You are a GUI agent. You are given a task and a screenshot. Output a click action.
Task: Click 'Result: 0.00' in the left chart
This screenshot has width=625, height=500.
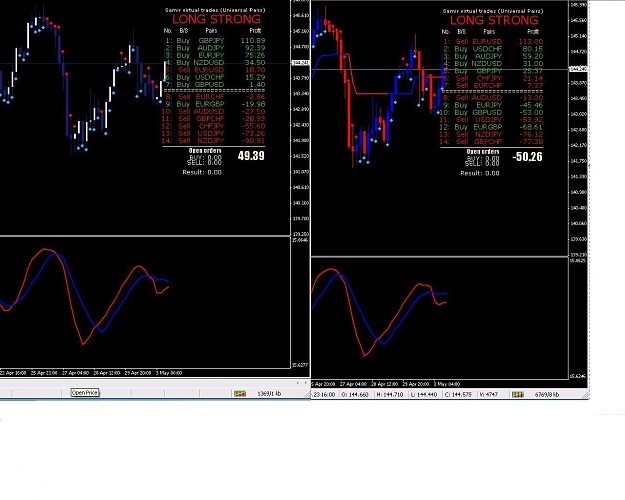(x=202, y=172)
